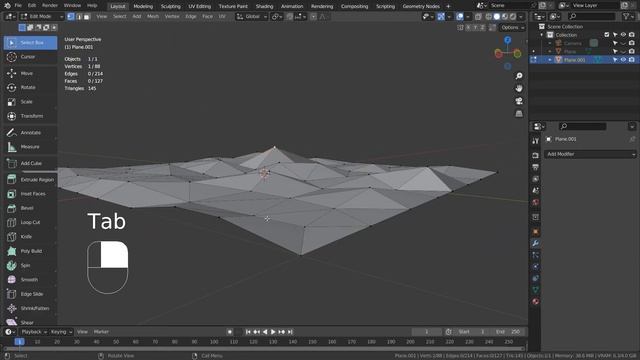Select the Scale tool

tap(30, 102)
